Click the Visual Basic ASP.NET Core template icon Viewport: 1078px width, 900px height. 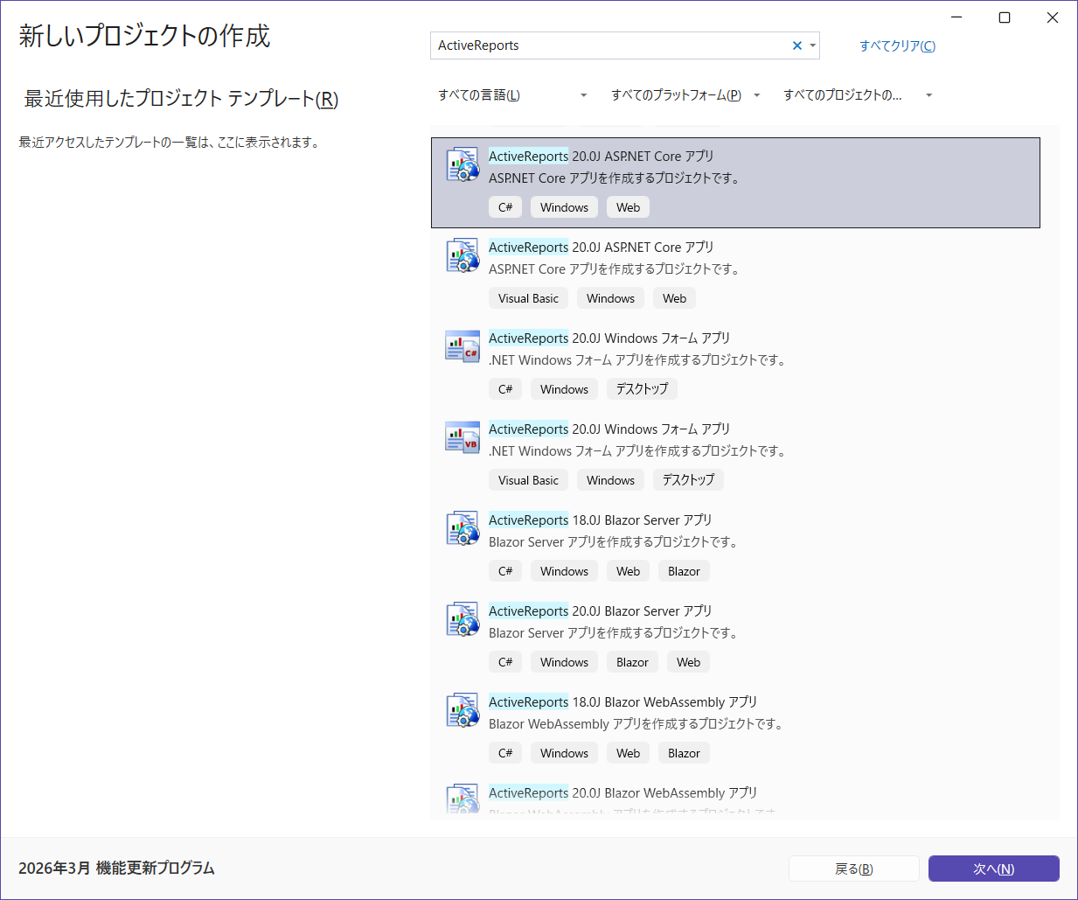[x=462, y=255]
